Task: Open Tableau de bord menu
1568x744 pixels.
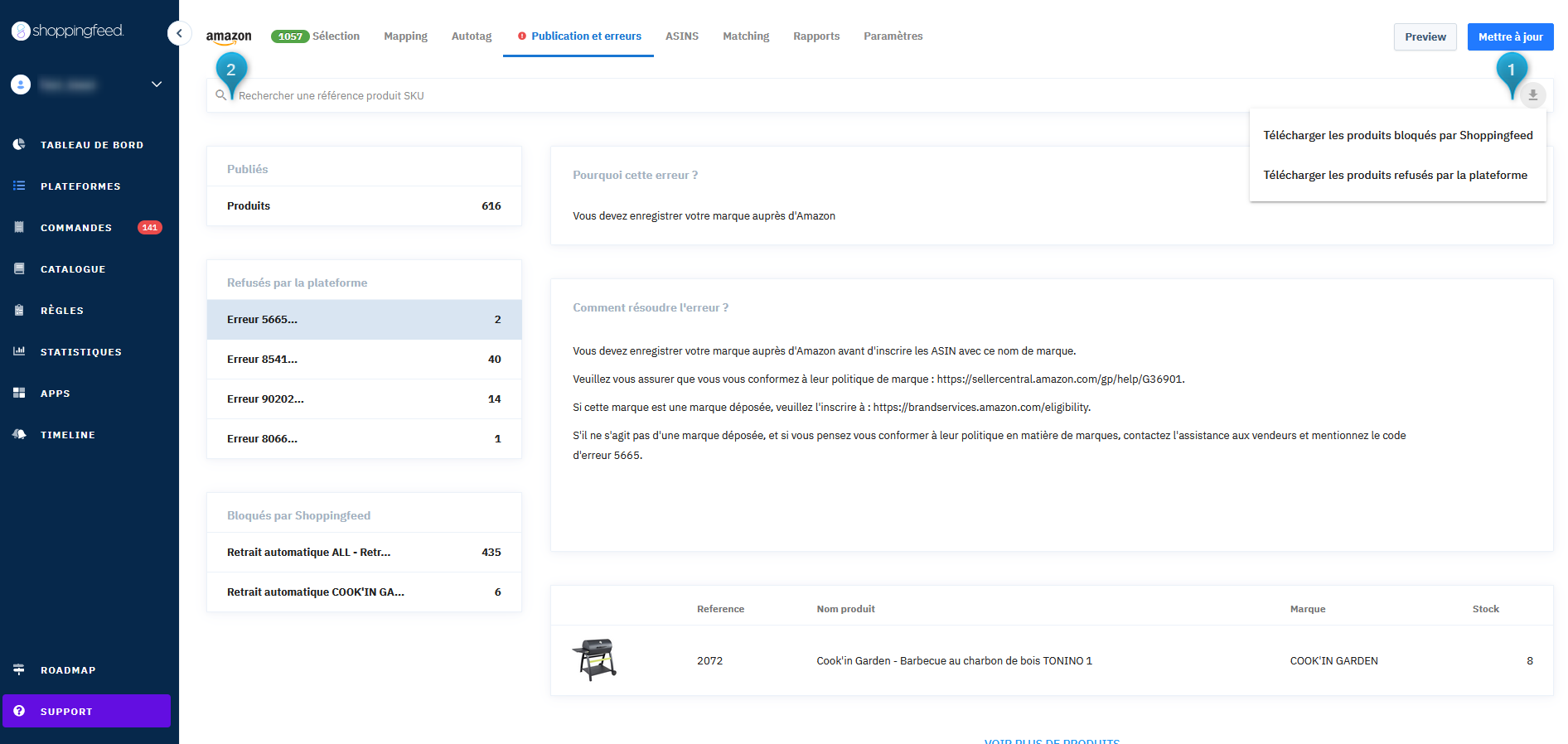Action: [92, 145]
